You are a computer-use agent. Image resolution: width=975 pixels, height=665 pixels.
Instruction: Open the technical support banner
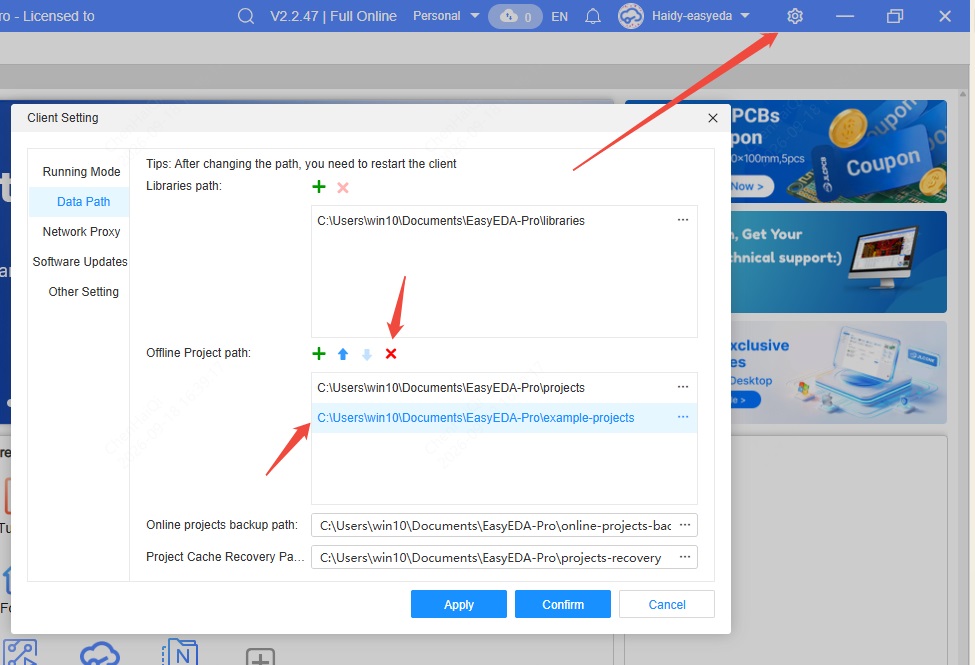coord(839,262)
